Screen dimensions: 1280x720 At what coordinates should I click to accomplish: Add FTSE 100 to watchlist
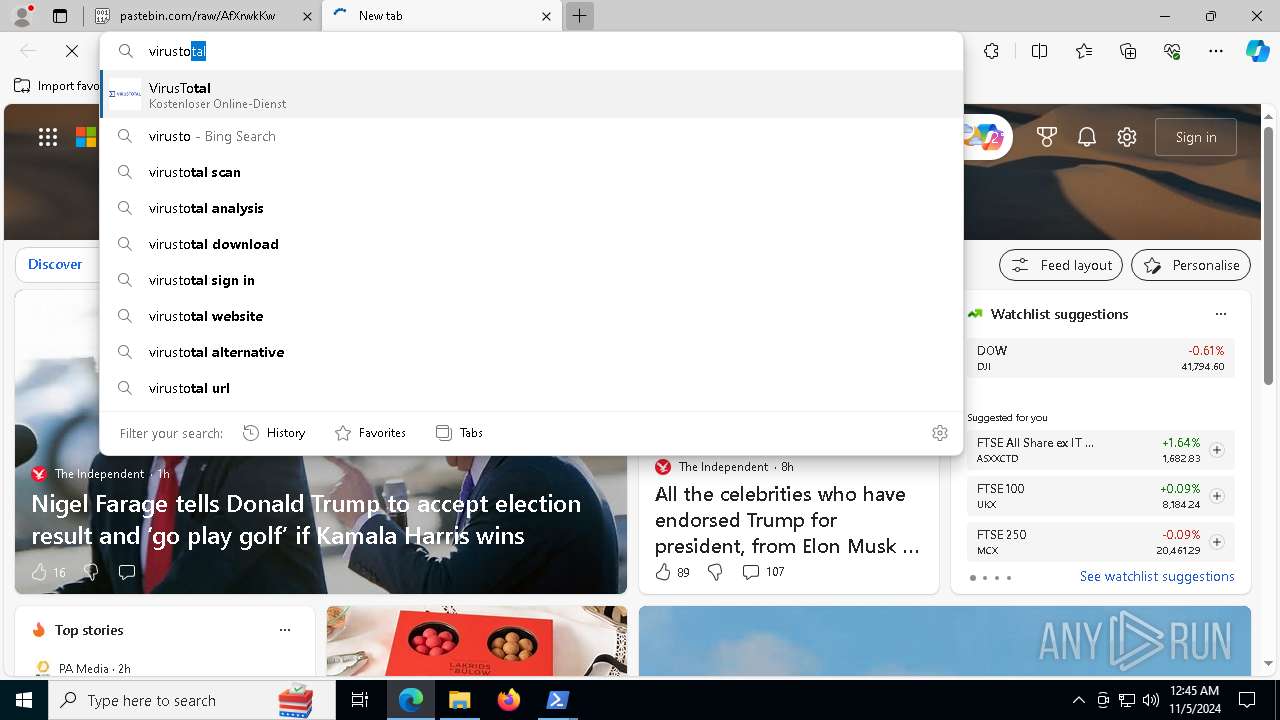tap(1216, 496)
